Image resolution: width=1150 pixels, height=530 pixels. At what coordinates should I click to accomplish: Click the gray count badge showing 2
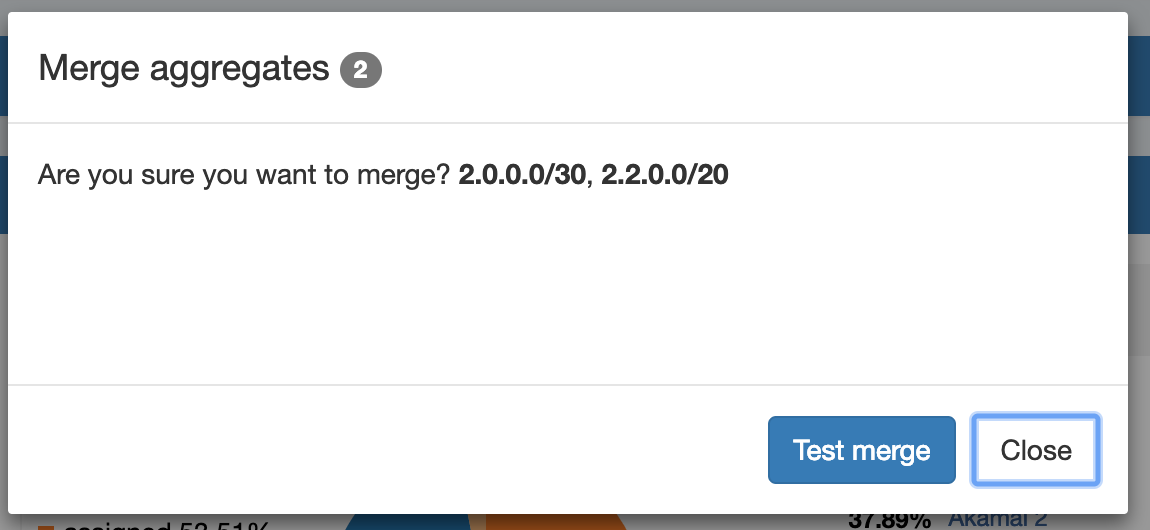point(361,70)
